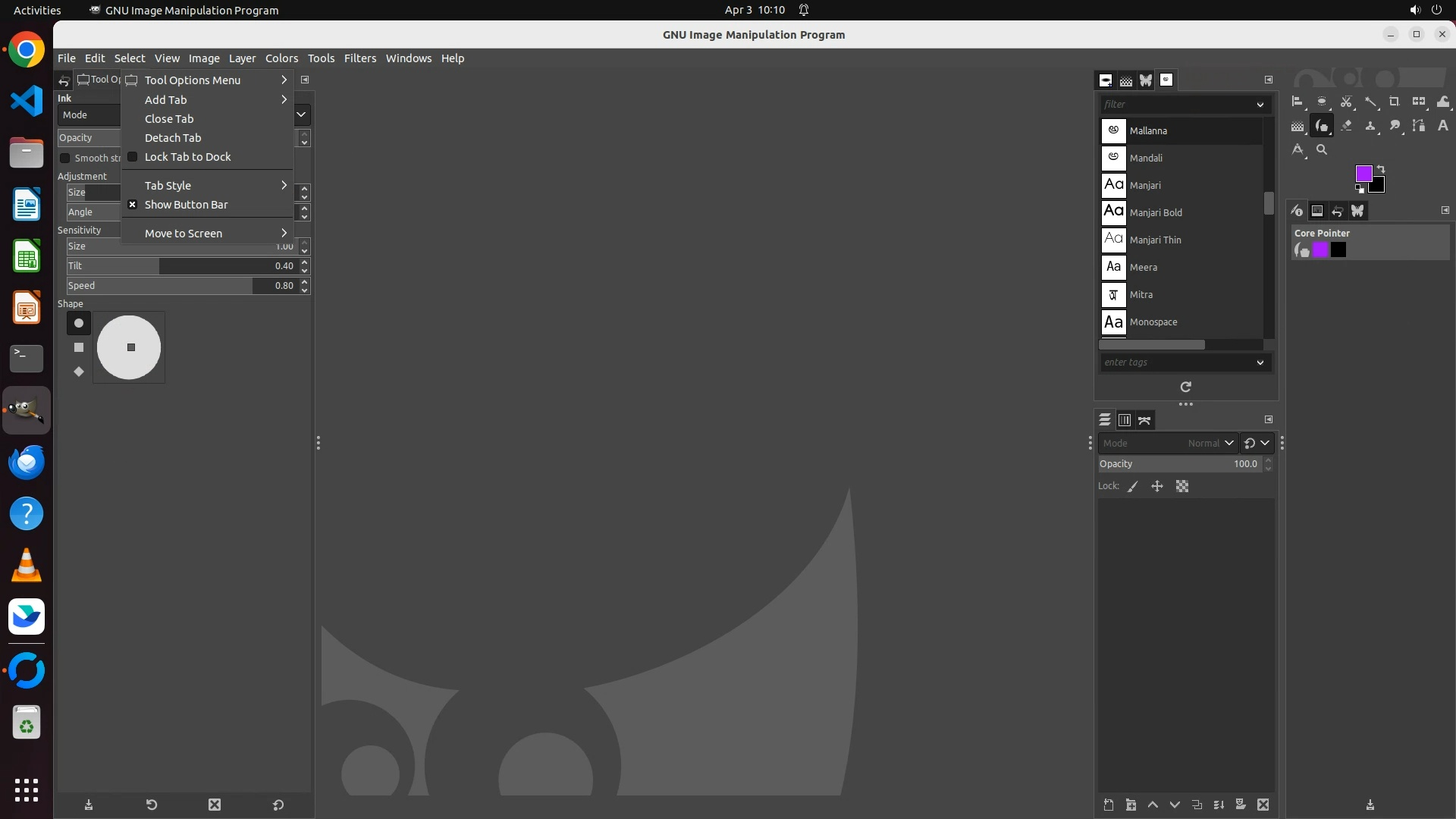1456x819 pixels.
Task: Click the rescan font list refresh icon
Action: 1185,387
